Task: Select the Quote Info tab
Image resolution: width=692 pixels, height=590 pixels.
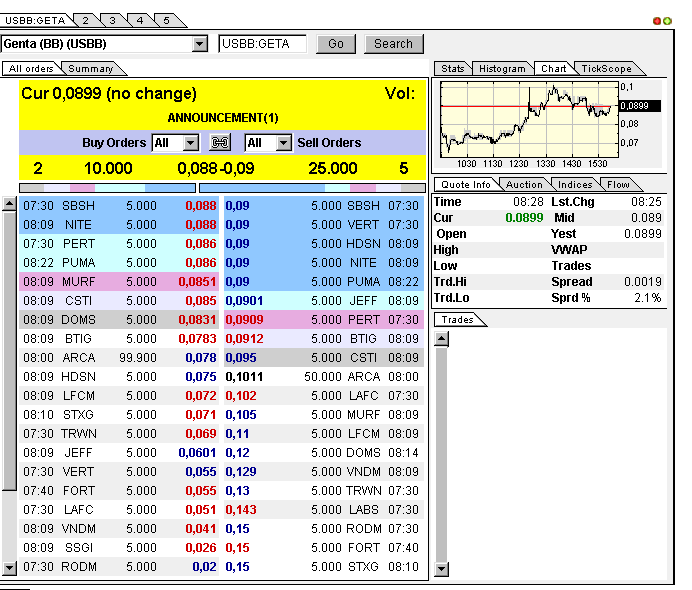Action: click(466, 184)
